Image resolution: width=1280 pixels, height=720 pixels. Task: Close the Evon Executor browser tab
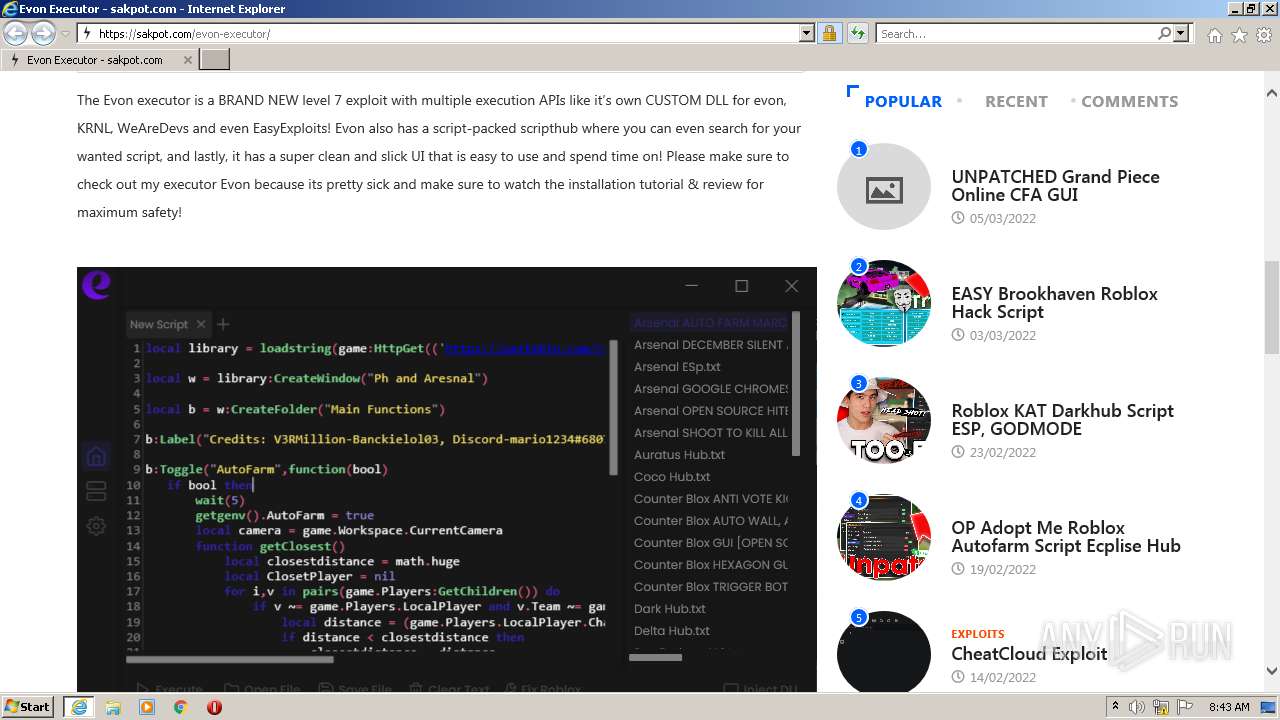point(187,60)
